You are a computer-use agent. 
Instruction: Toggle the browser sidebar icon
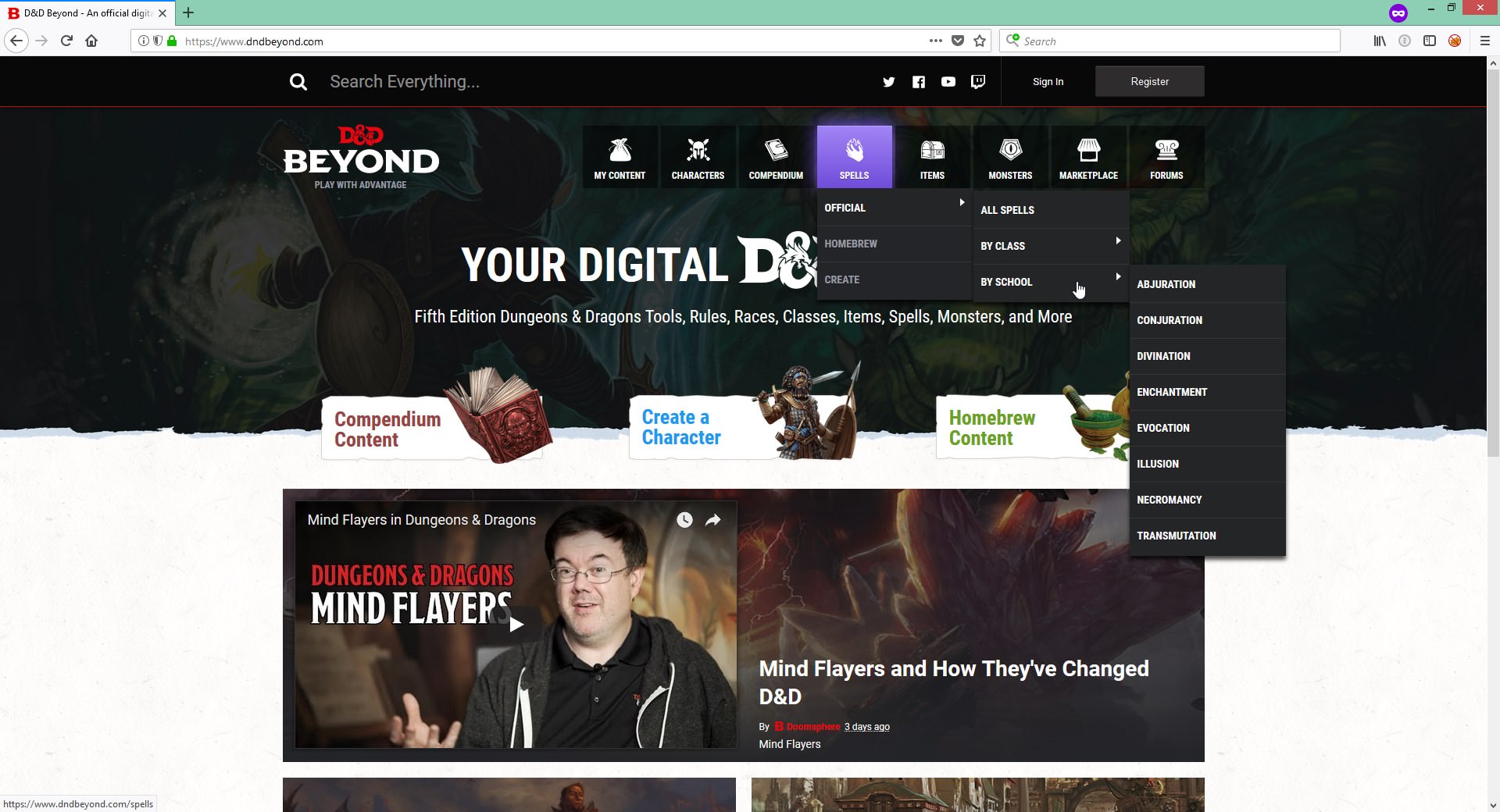click(x=1430, y=41)
